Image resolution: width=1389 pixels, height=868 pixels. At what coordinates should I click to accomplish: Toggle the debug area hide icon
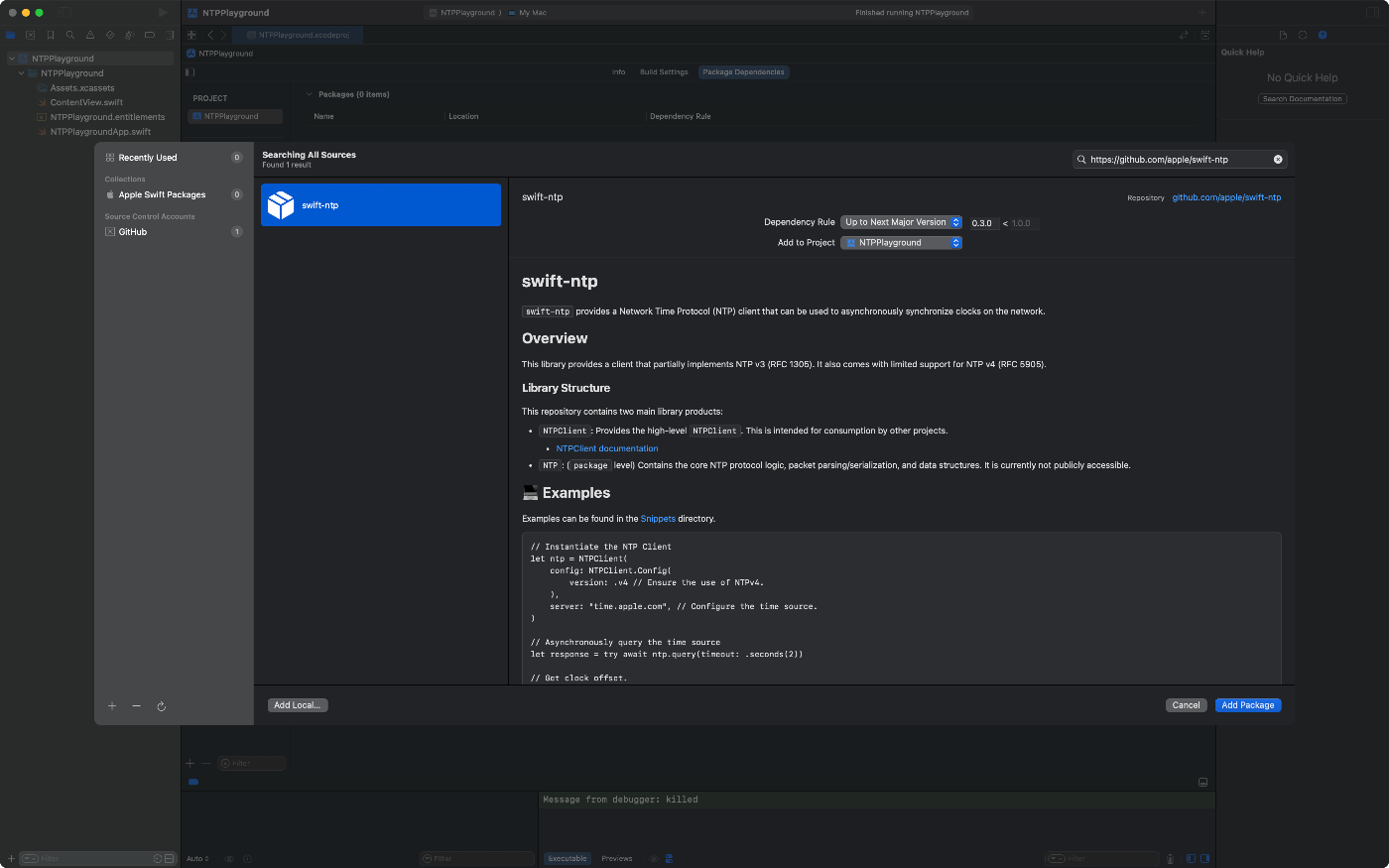pos(1202,782)
